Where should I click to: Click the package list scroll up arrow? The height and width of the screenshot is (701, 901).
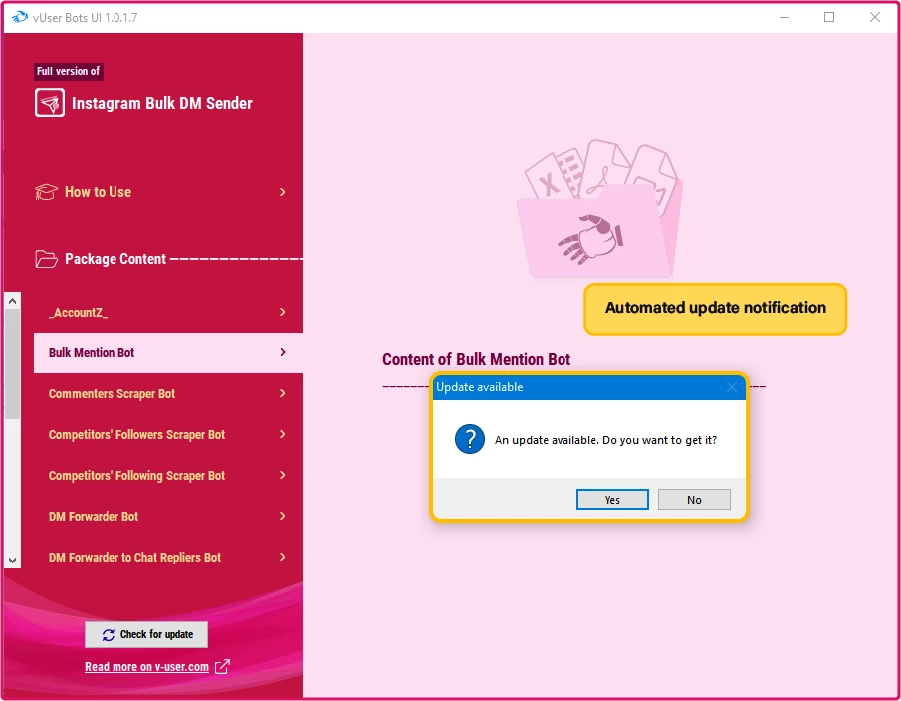(13, 301)
